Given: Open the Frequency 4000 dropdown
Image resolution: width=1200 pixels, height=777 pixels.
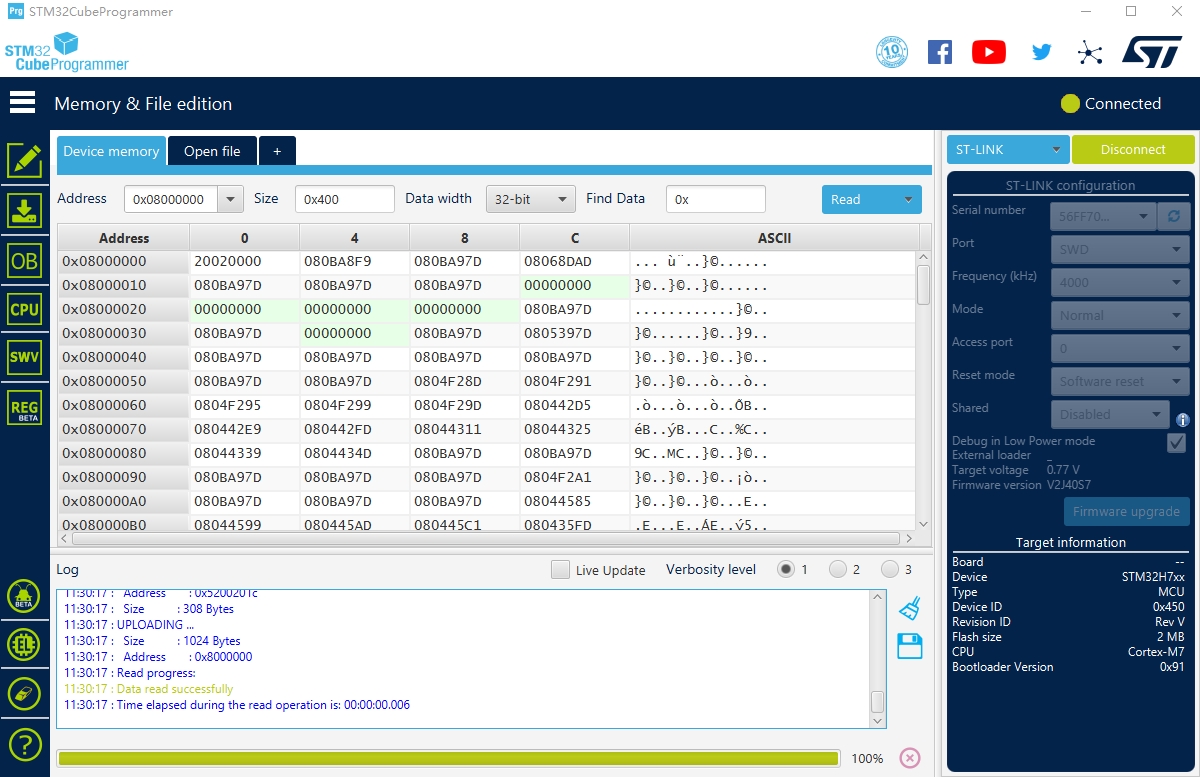Looking at the screenshot, I should tap(1119, 282).
